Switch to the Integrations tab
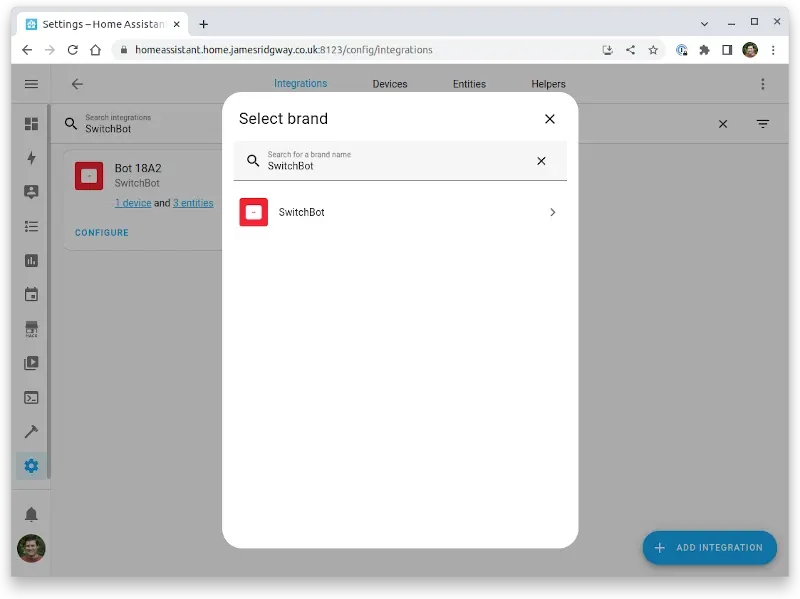The width and height of the screenshot is (800, 599). (x=301, y=83)
